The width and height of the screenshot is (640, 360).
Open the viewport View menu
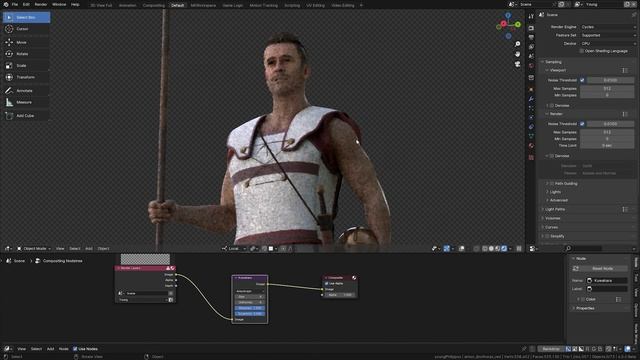click(60, 249)
